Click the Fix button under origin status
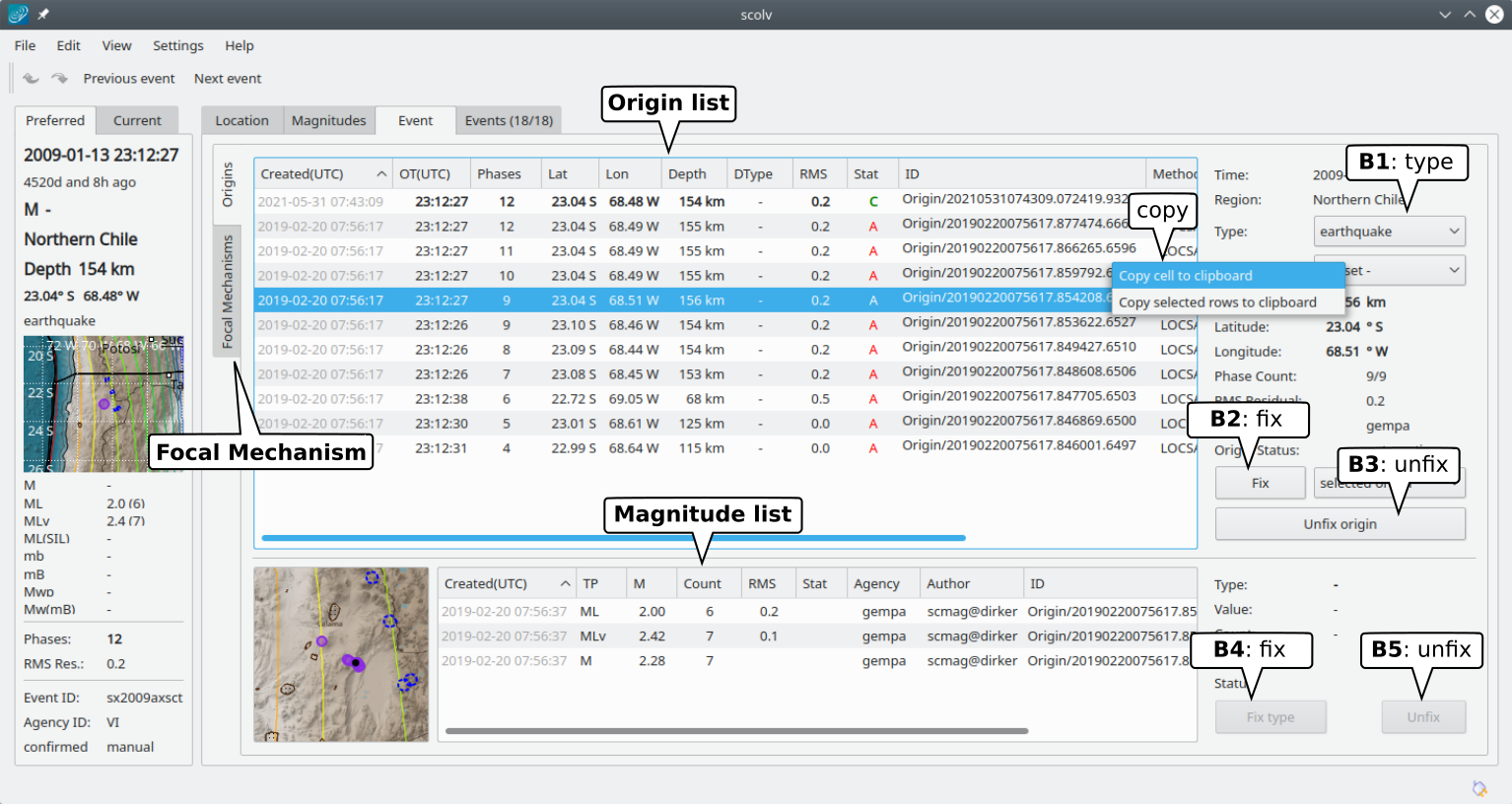 [1260, 483]
